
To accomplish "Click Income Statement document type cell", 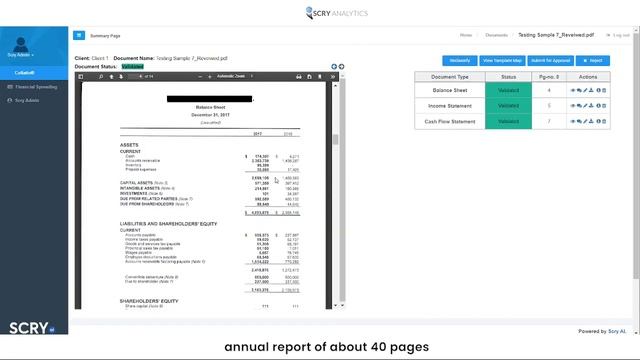I will 450,106.
